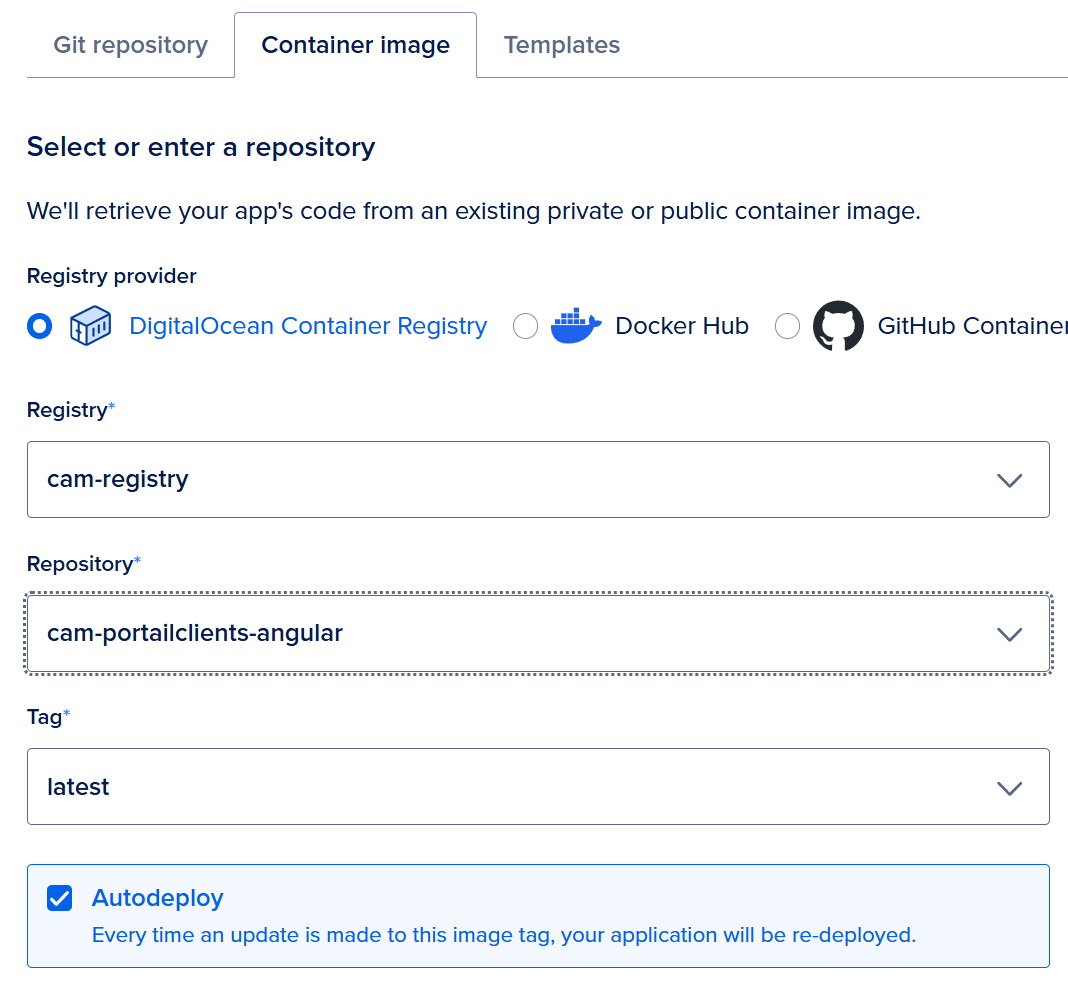This screenshot has width=1068, height=983.
Task: Click the DigitalOcean Container Registry icon
Action: coord(90,326)
